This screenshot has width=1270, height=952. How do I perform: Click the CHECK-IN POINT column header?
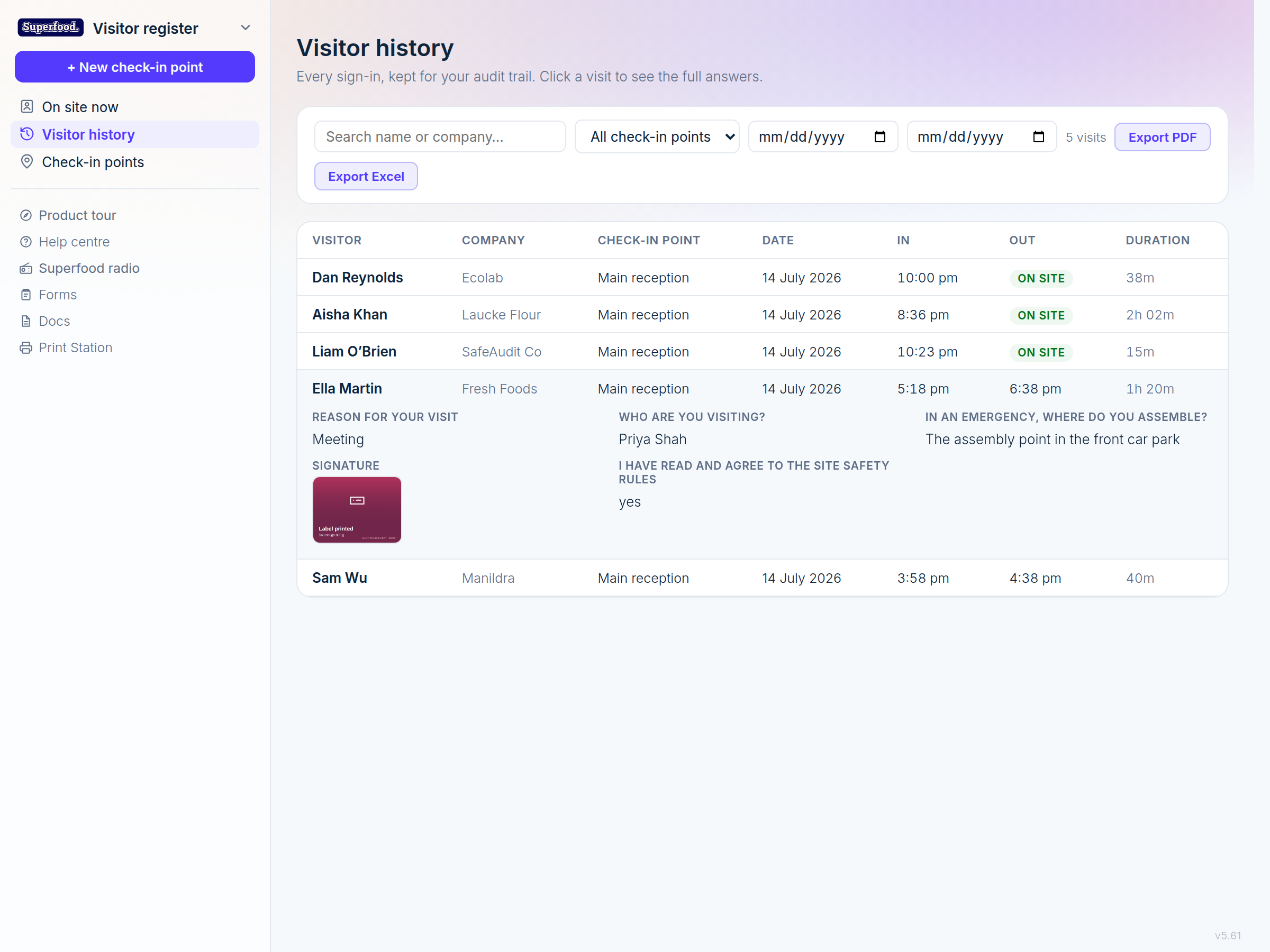649,241
